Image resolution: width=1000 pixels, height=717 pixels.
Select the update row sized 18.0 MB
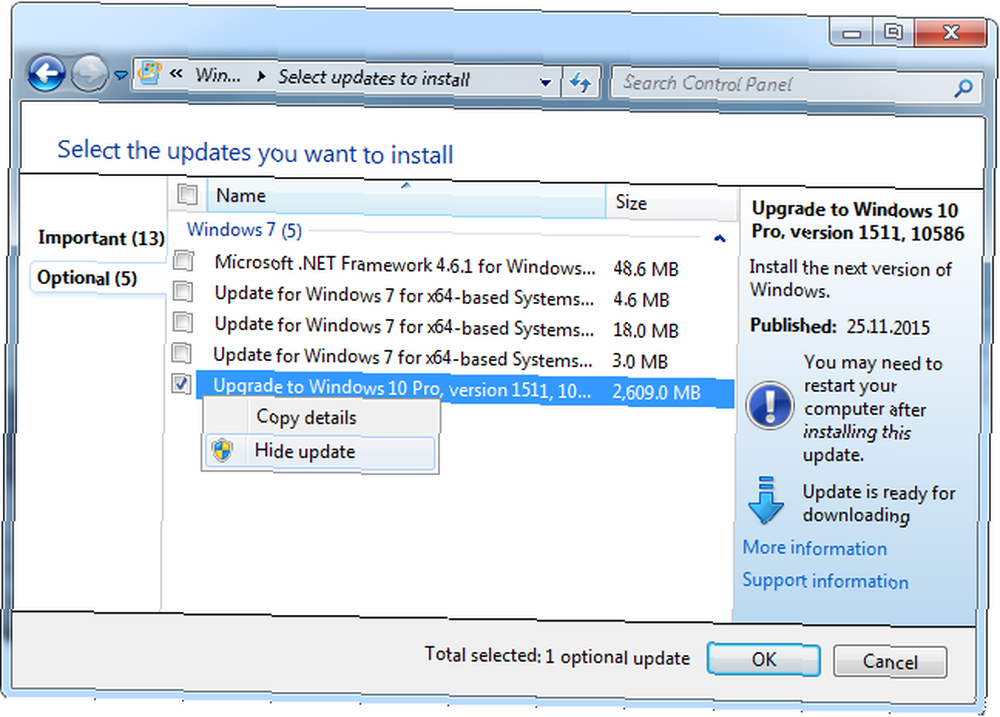tap(453, 327)
